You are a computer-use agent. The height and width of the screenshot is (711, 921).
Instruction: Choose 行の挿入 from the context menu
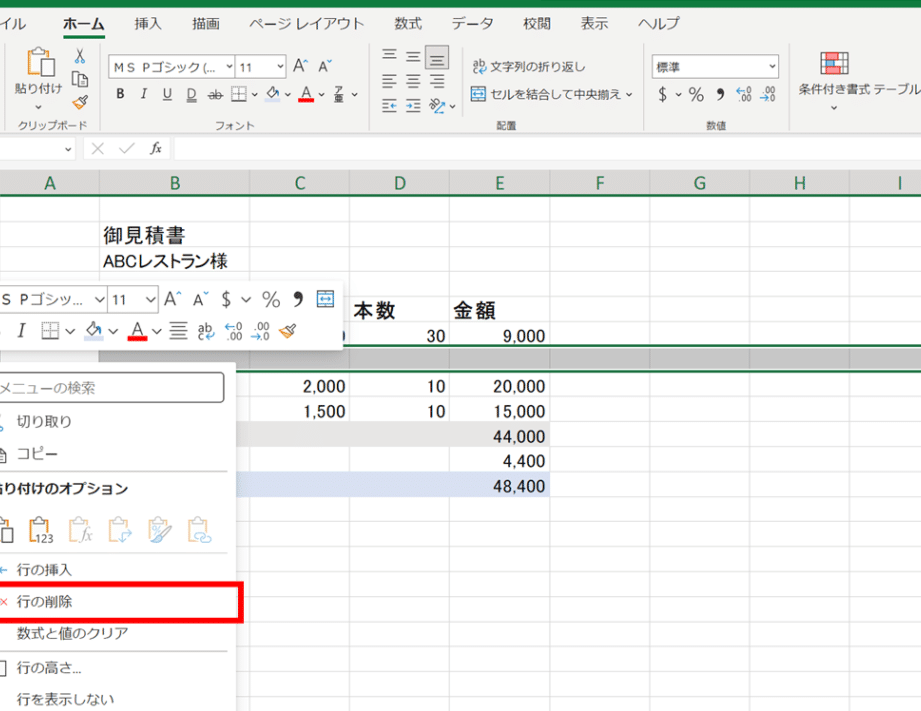(44, 570)
